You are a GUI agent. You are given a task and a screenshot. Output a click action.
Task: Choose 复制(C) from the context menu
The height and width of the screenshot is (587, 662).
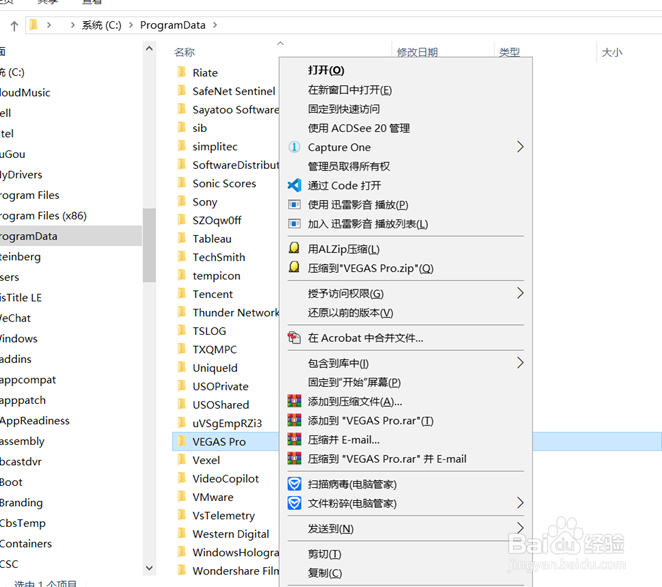pyautogui.click(x=325, y=573)
